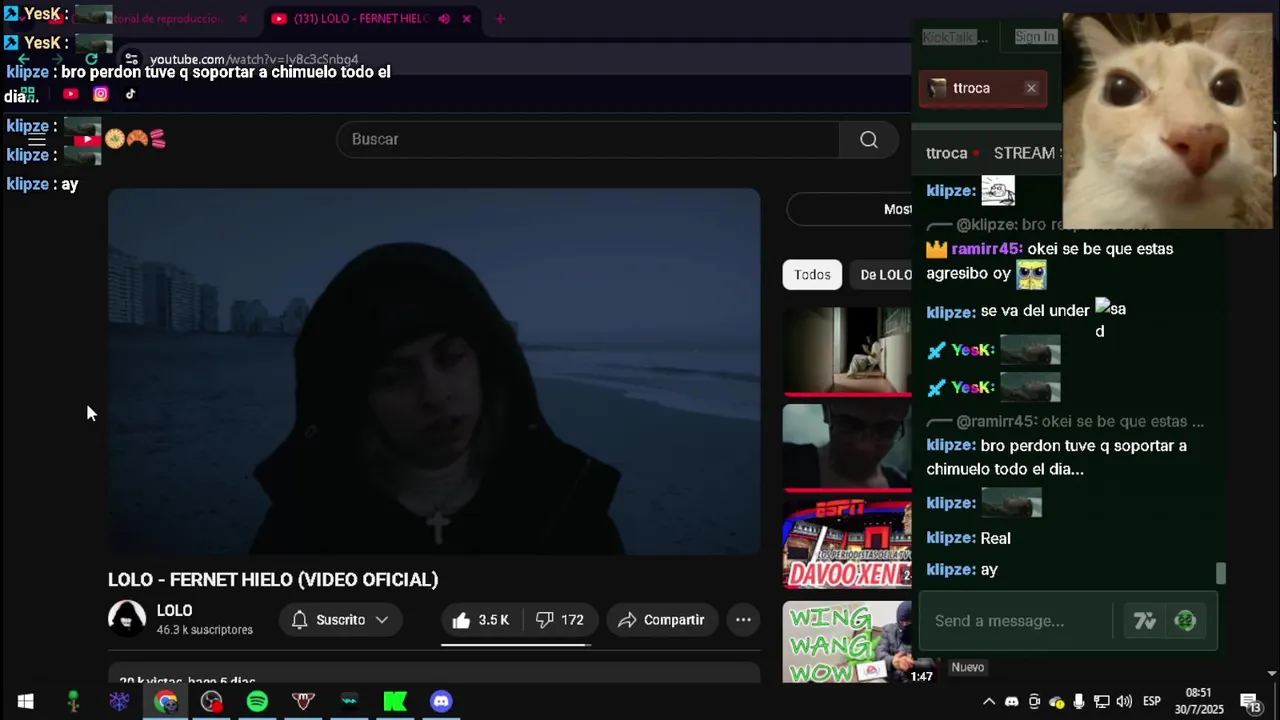1280x720 pixels.
Task: Click the ESP language indicator
Action: click(1152, 702)
